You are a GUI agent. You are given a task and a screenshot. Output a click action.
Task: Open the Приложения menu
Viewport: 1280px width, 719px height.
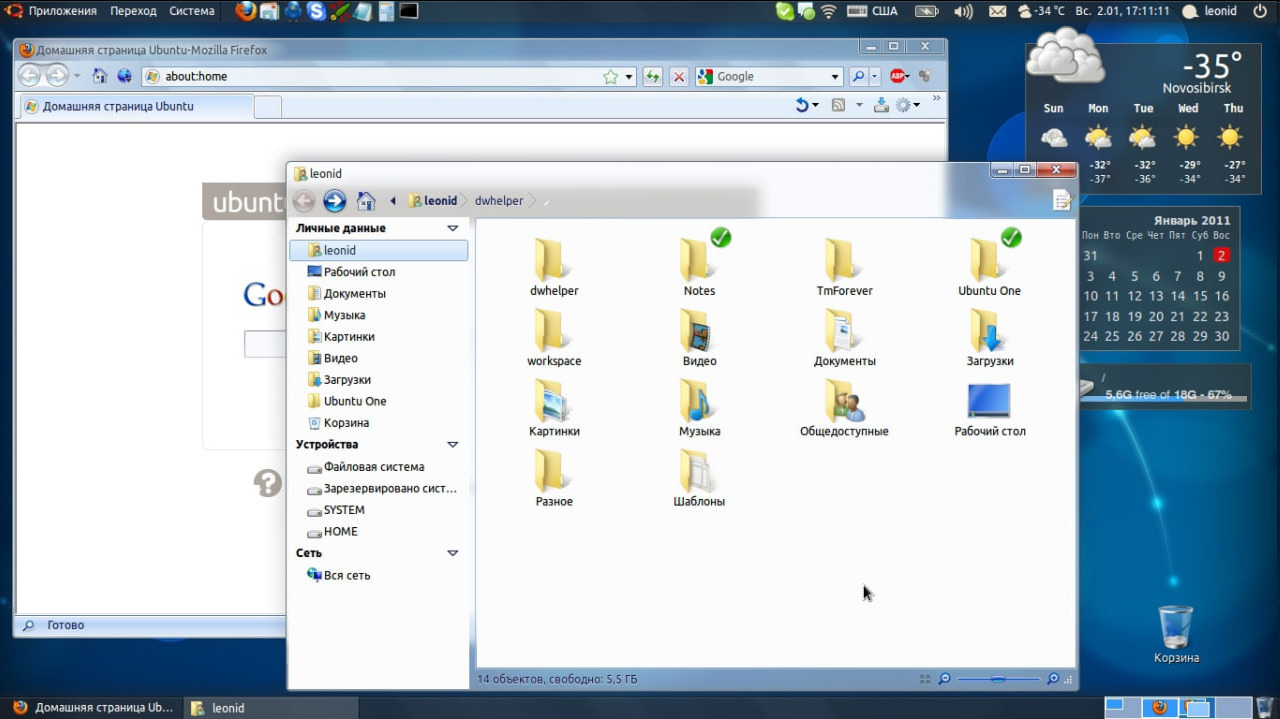point(62,11)
